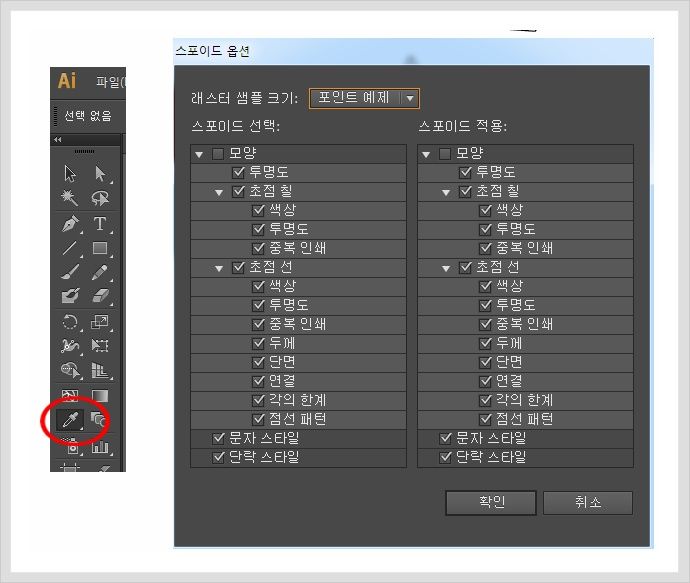Uncheck 두께 under 스포이드 선택
Image resolution: width=690 pixels, height=583 pixels.
pyautogui.click(x=258, y=343)
